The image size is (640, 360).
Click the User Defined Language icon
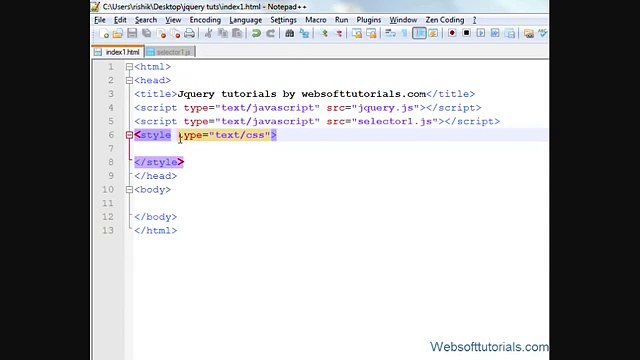coord(433,33)
